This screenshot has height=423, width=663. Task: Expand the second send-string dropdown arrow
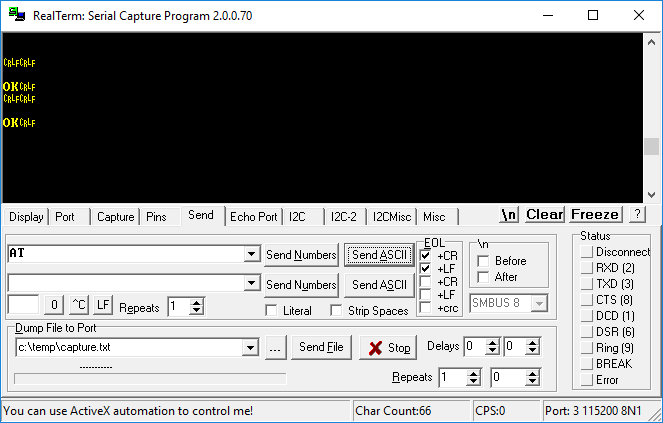(x=252, y=283)
